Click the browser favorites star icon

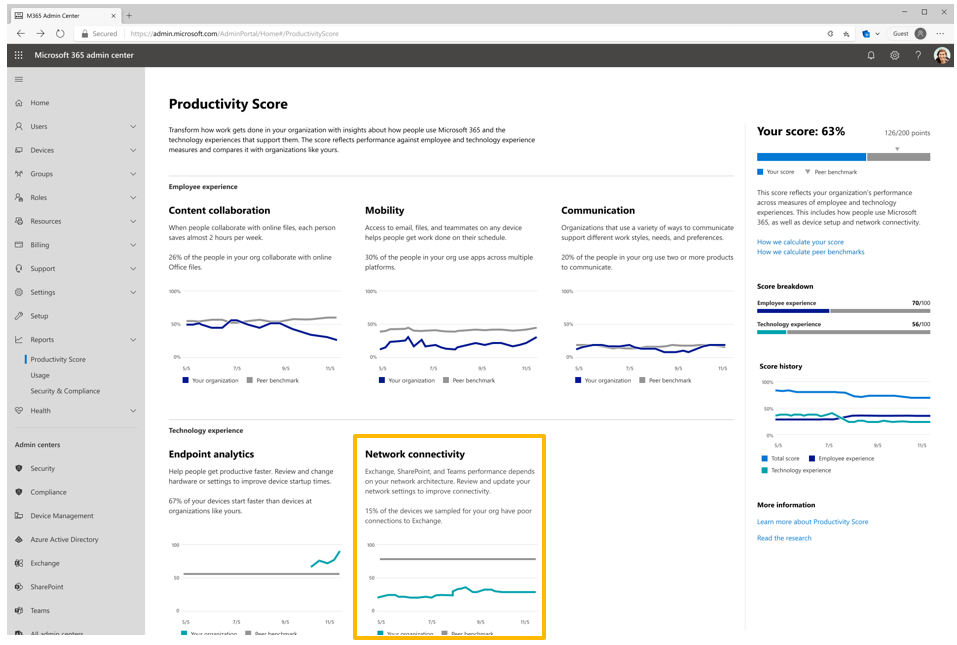(x=847, y=34)
